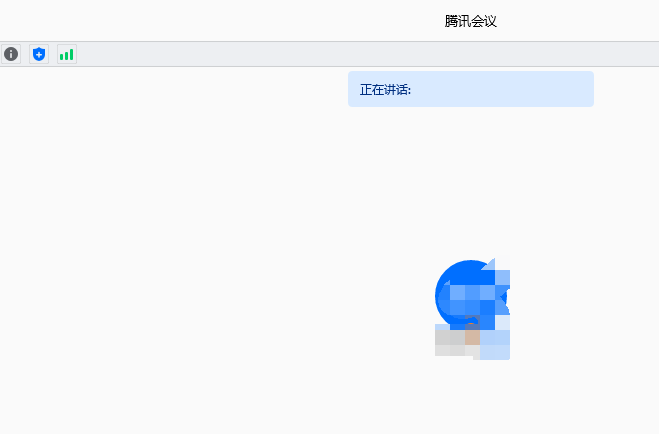Click the 腾讯会议 window title

click(x=471, y=21)
